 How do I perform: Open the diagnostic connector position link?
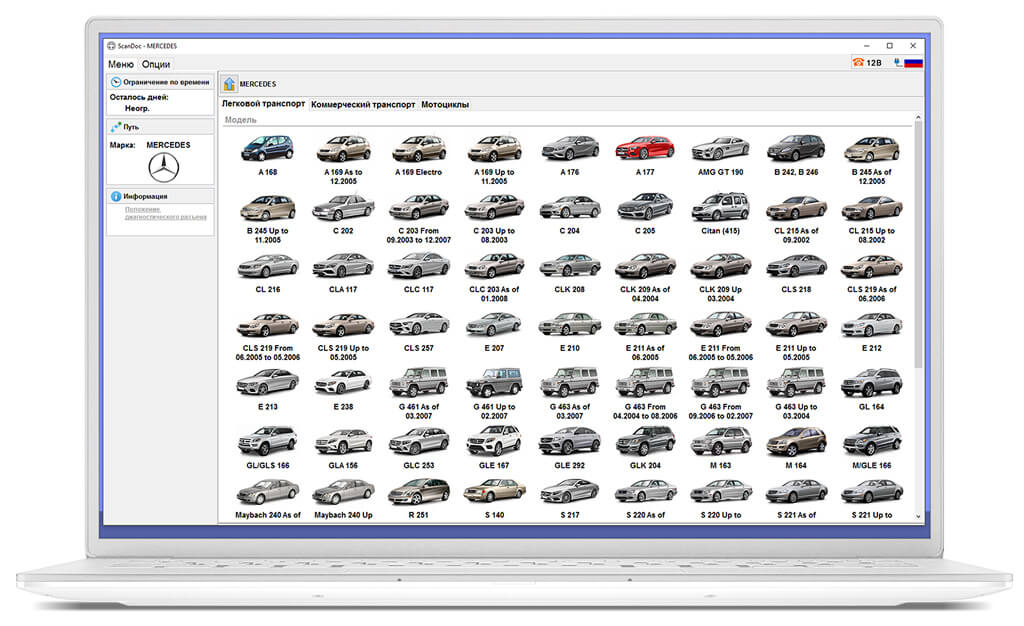(165, 213)
